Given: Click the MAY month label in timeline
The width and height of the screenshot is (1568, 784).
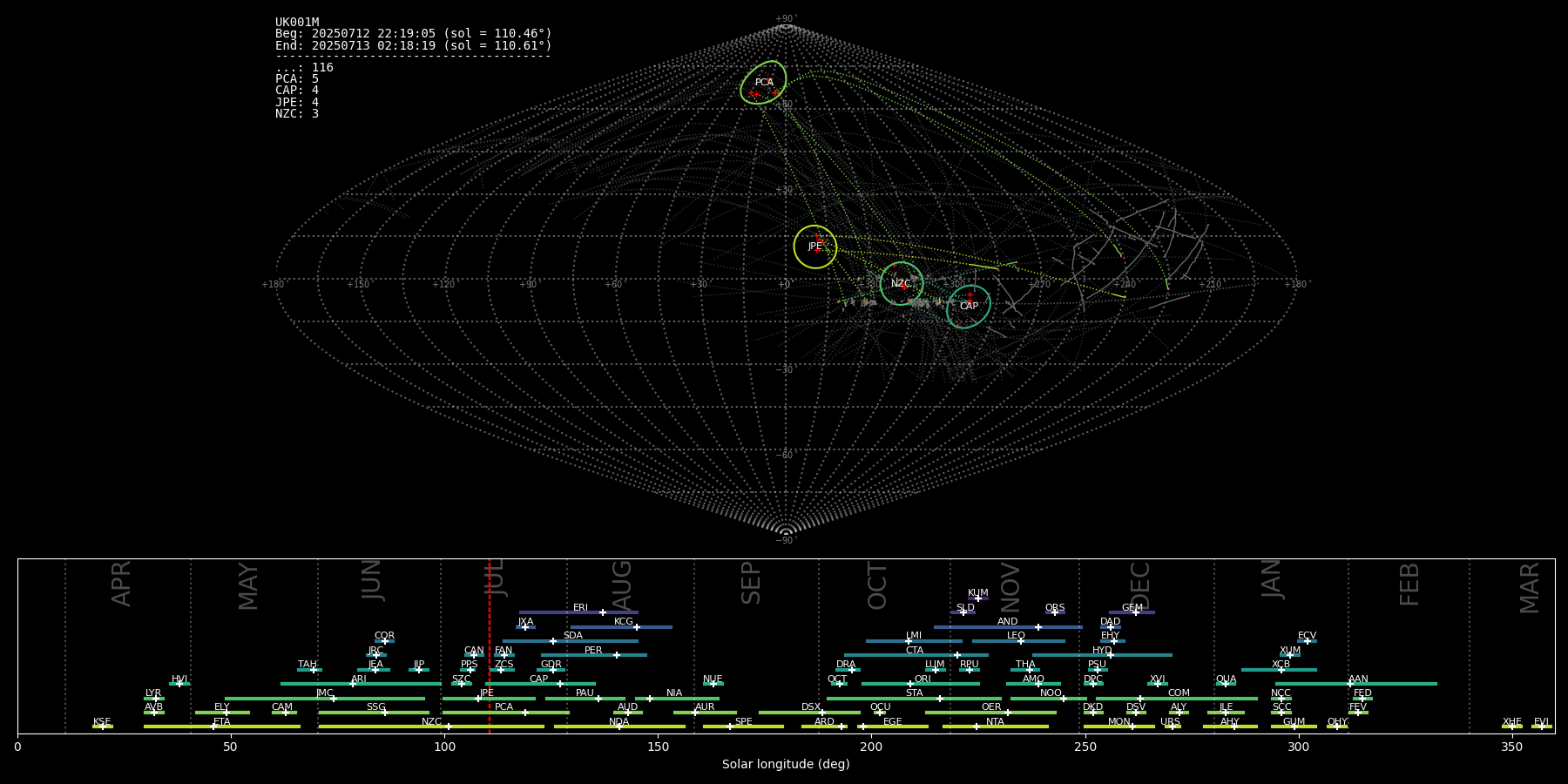Looking at the screenshot, I should point(248,586).
